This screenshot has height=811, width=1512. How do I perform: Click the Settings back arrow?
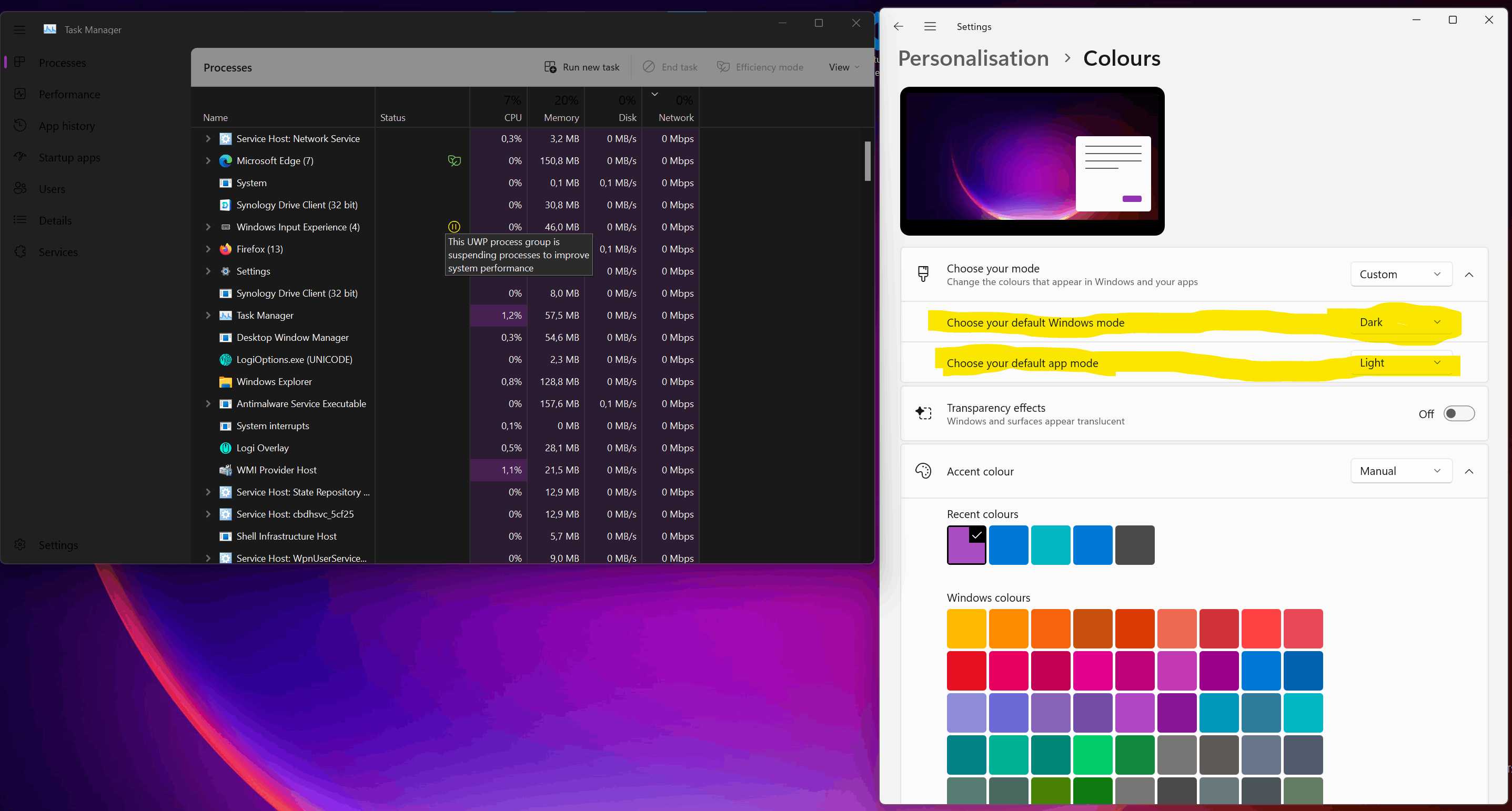(898, 26)
